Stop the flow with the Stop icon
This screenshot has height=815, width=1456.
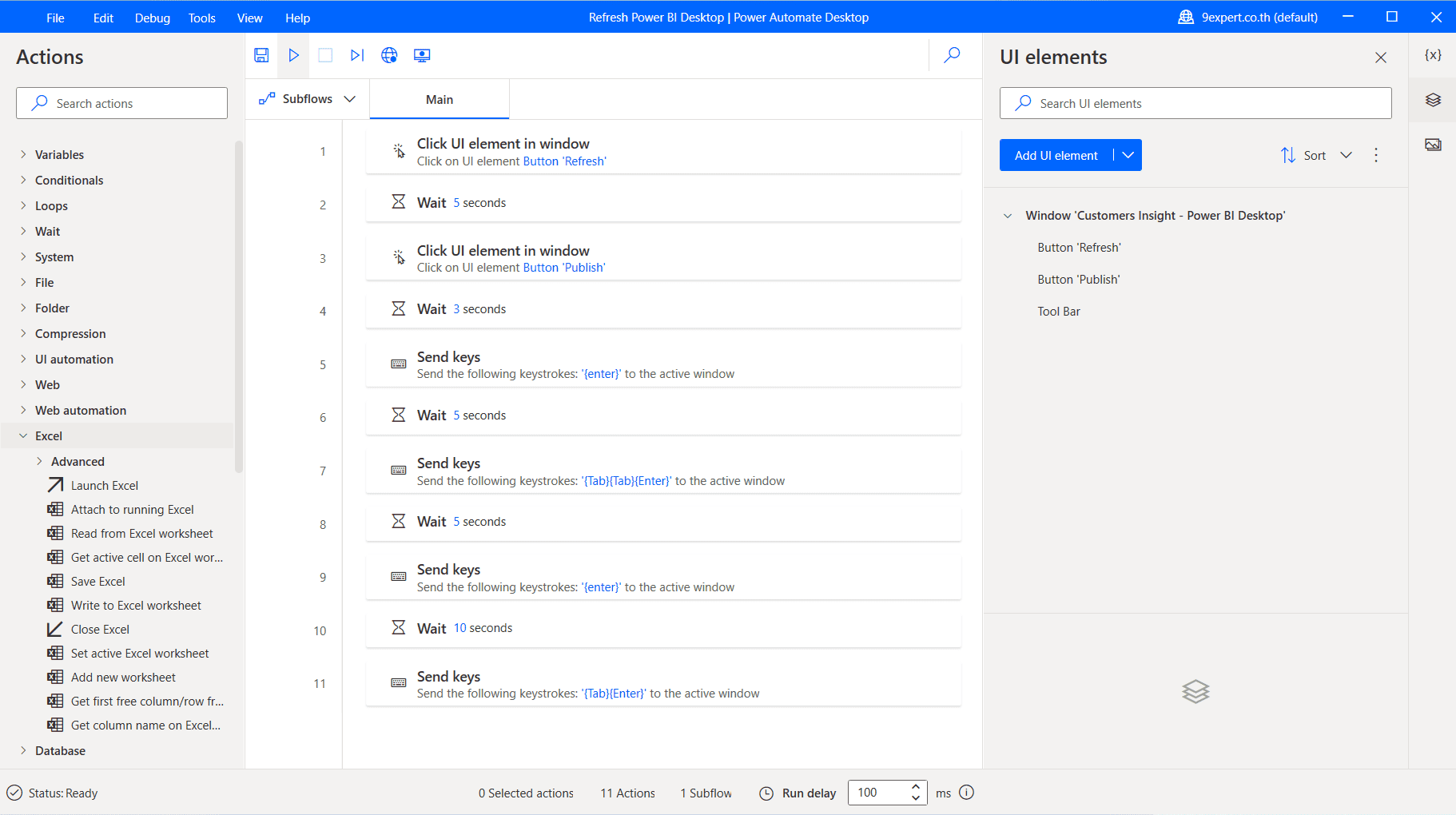324,55
